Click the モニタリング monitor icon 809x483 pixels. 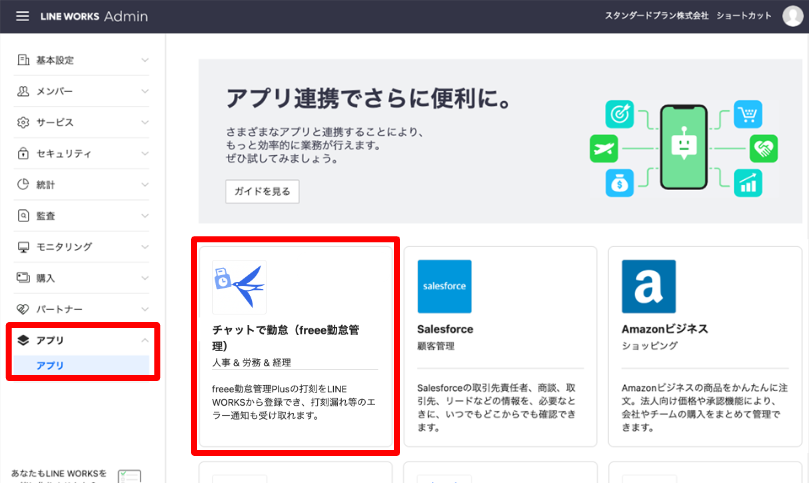tap(23, 247)
